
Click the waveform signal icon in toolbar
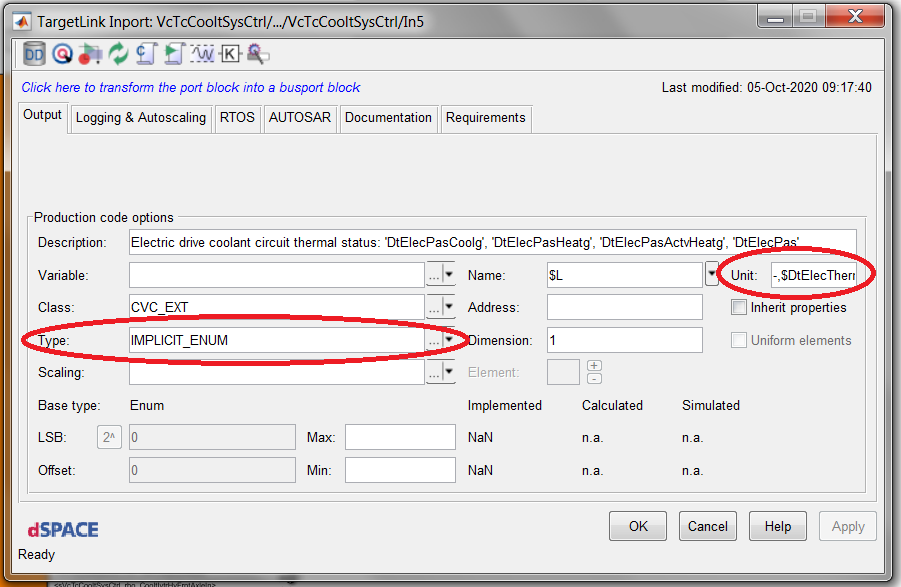[203, 54]
